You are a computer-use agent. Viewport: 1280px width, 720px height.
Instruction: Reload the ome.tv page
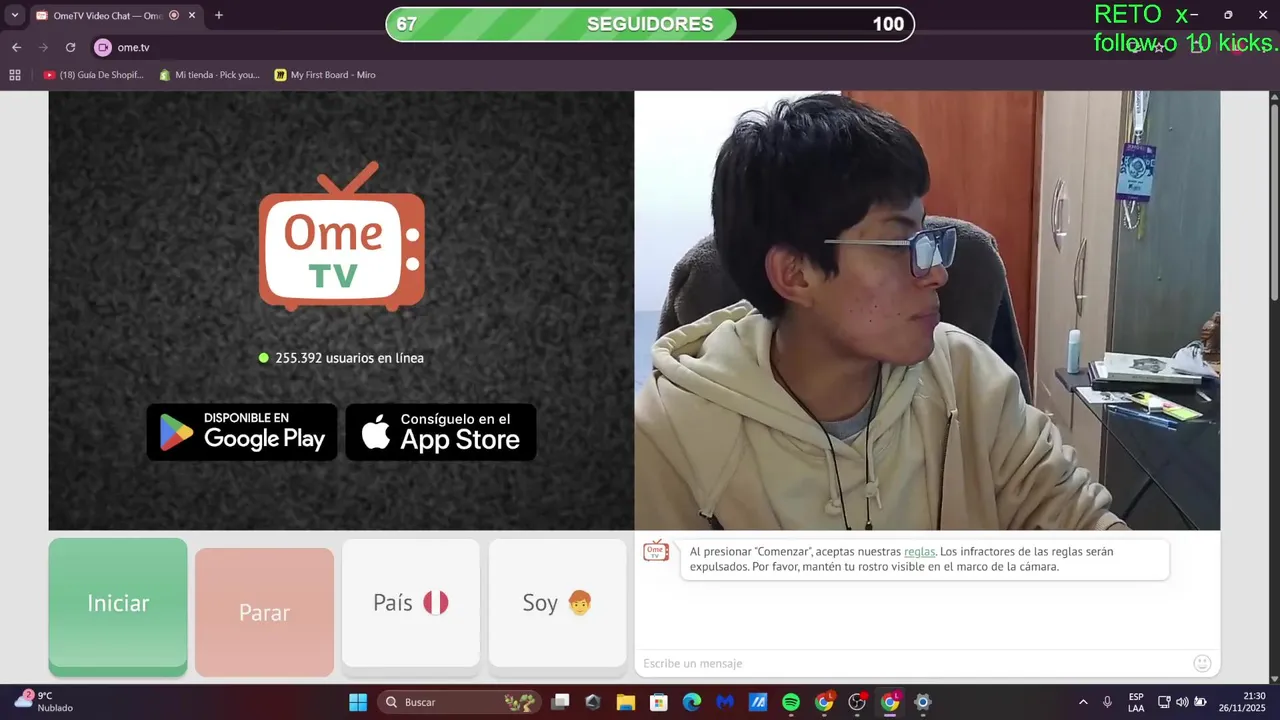pyautogui.click(x=70, y=47)
